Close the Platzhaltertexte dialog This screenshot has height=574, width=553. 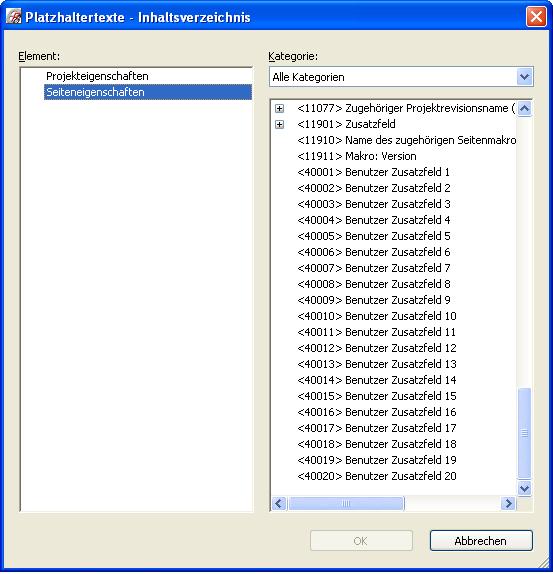(x=536, y=17)
